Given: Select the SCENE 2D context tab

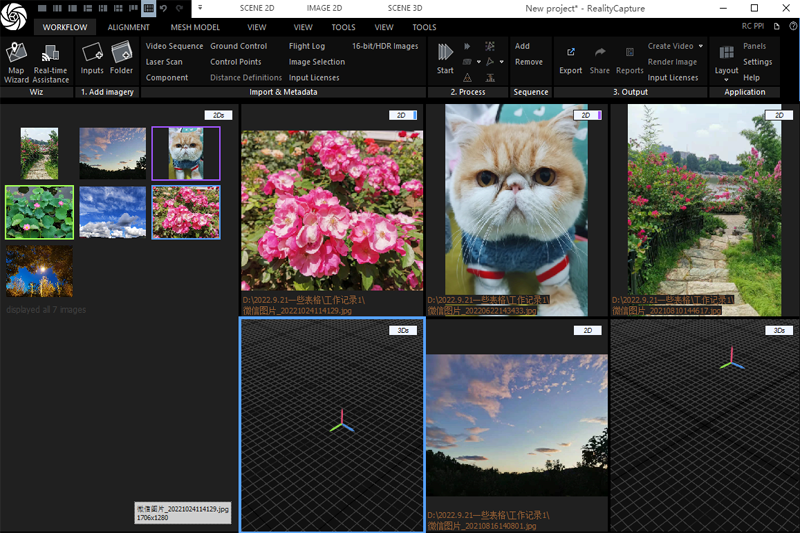Looking at the screenshot, I should (257, 8).
